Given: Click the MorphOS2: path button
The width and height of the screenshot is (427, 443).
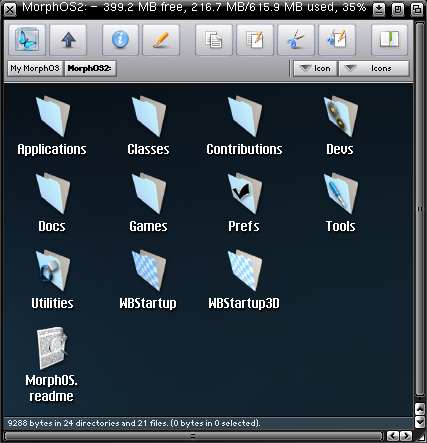Looking at the screenshot, I should pyautogui.click(x=90, y=68).
